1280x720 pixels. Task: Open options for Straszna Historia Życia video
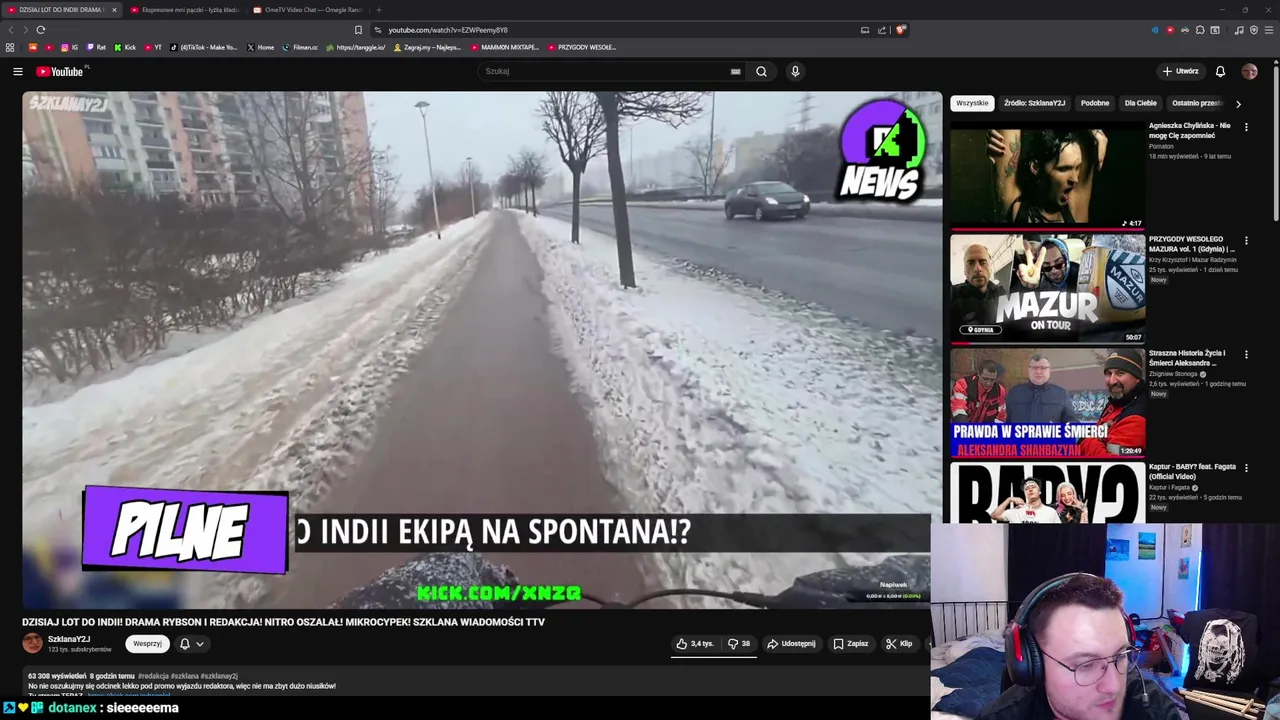[x=1246, y=354]
